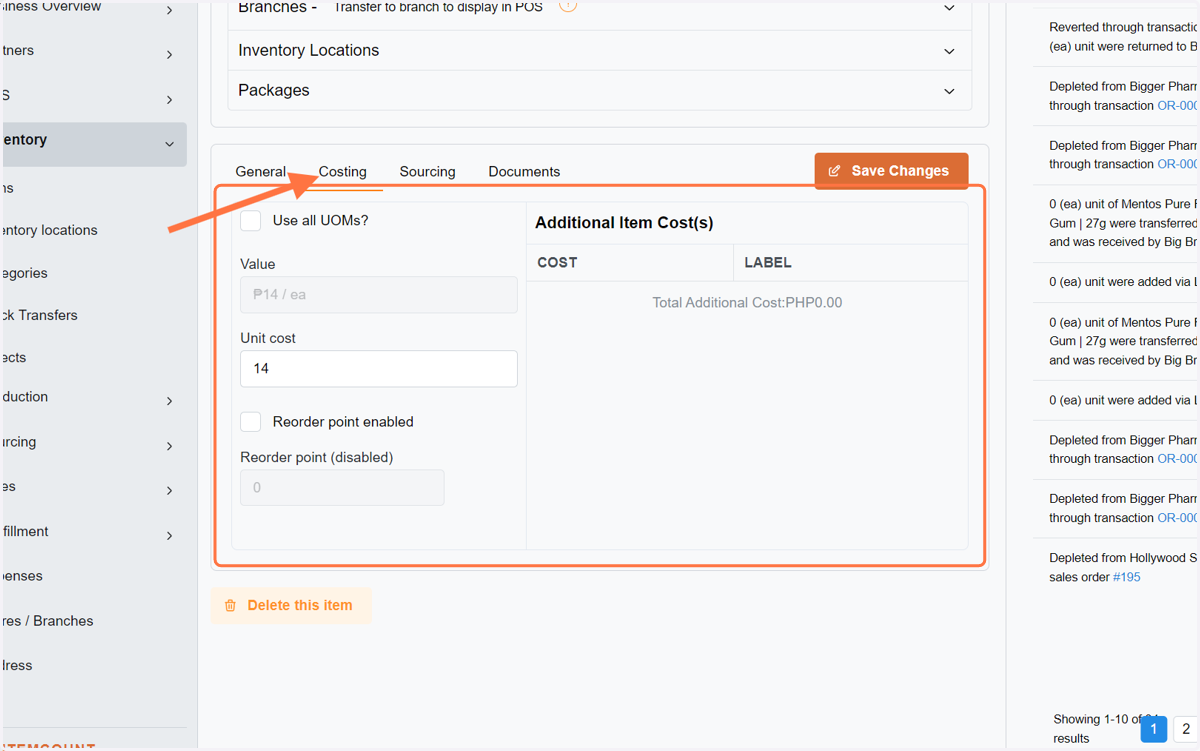Open Stores / Branches in the sidebar

47,621
